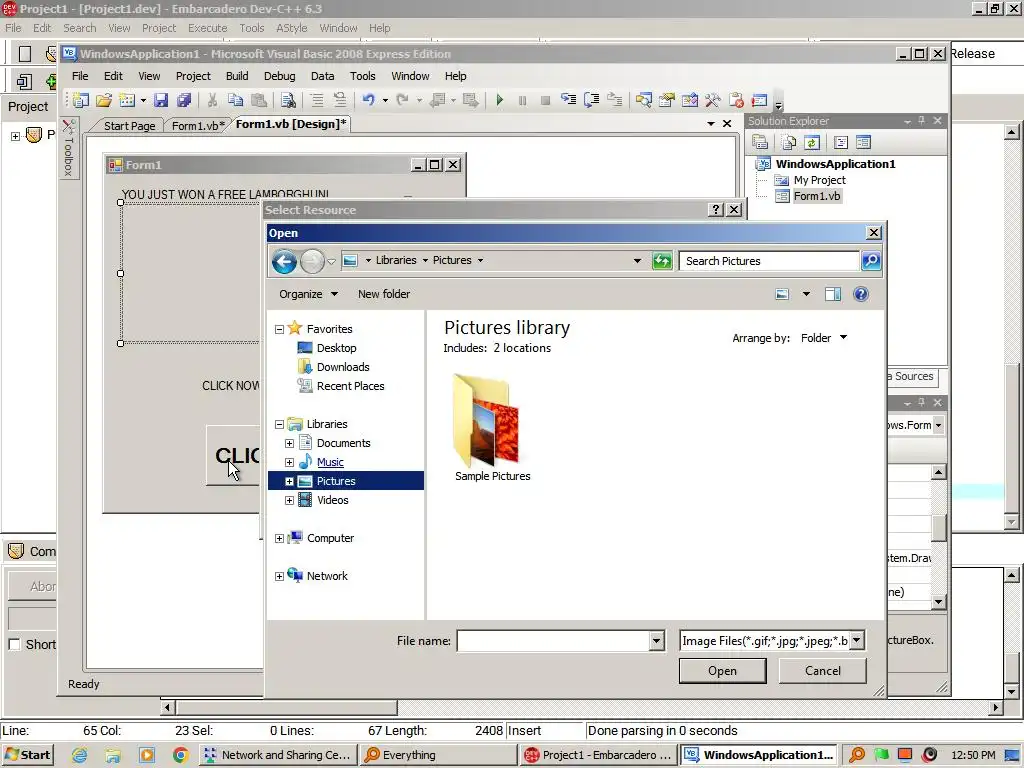Open Arrange by Folder dropdown
Image resolution: width=1024 pixels, height=768 pixels.
click(x=824, y=338)
